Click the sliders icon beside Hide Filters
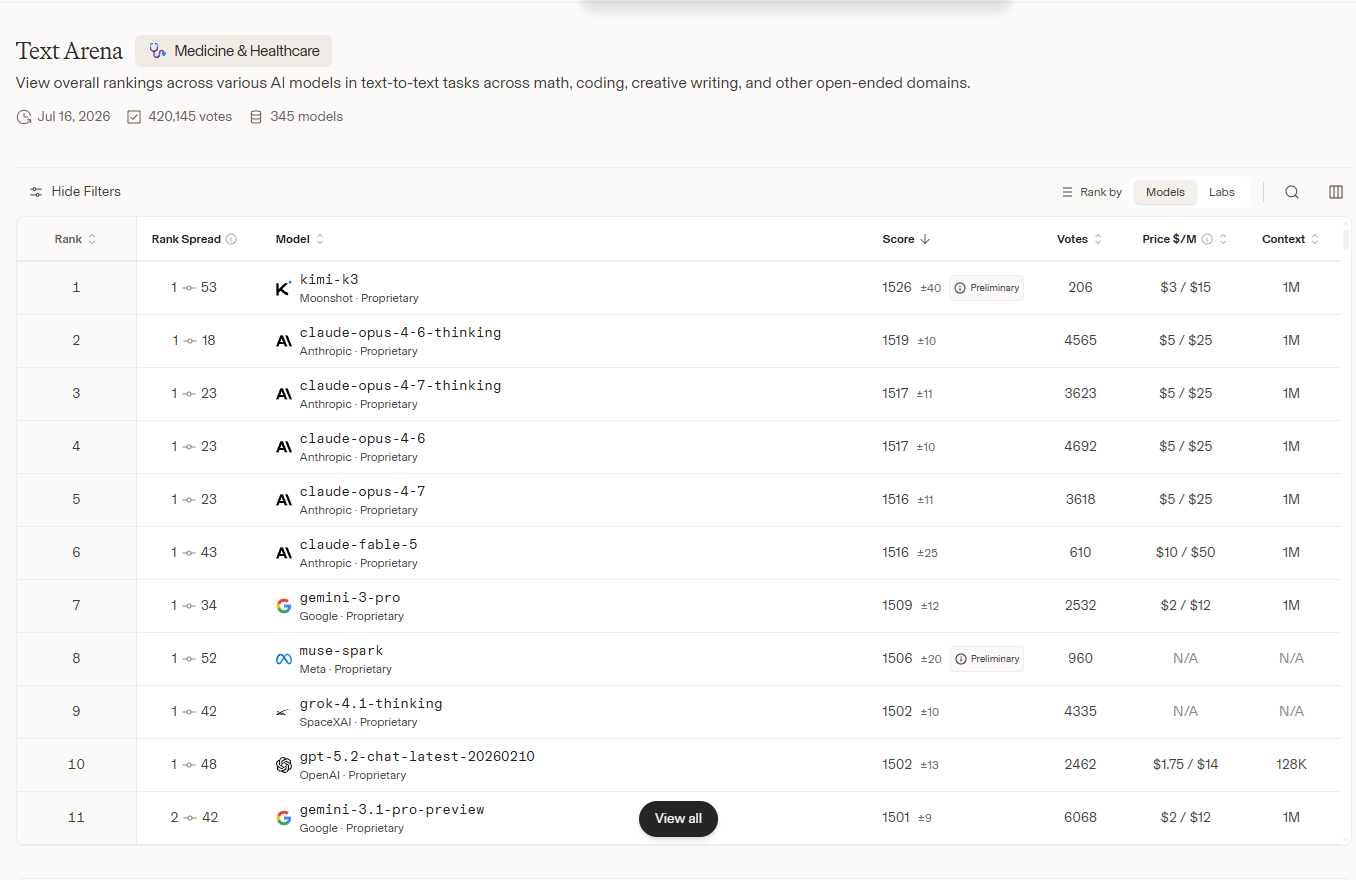Viewport: 1356px width, 880px height. coord(36,192)
